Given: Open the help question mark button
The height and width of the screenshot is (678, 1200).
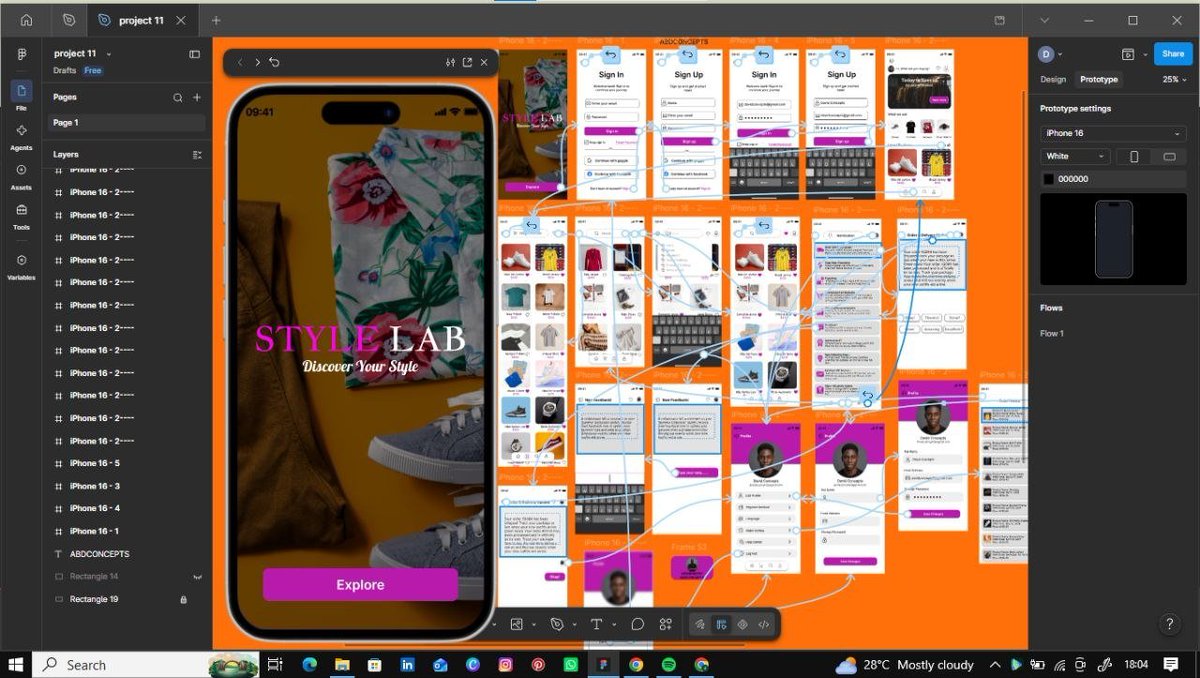Looking at the screenshot, I should click(x=1170, y=624).
